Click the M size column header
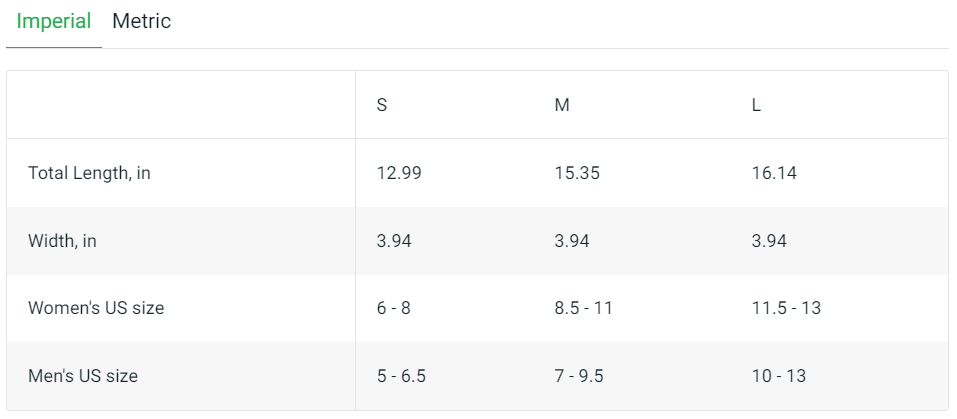The width and height of the screenshot is (957, 419). click(x=562, y=105)
